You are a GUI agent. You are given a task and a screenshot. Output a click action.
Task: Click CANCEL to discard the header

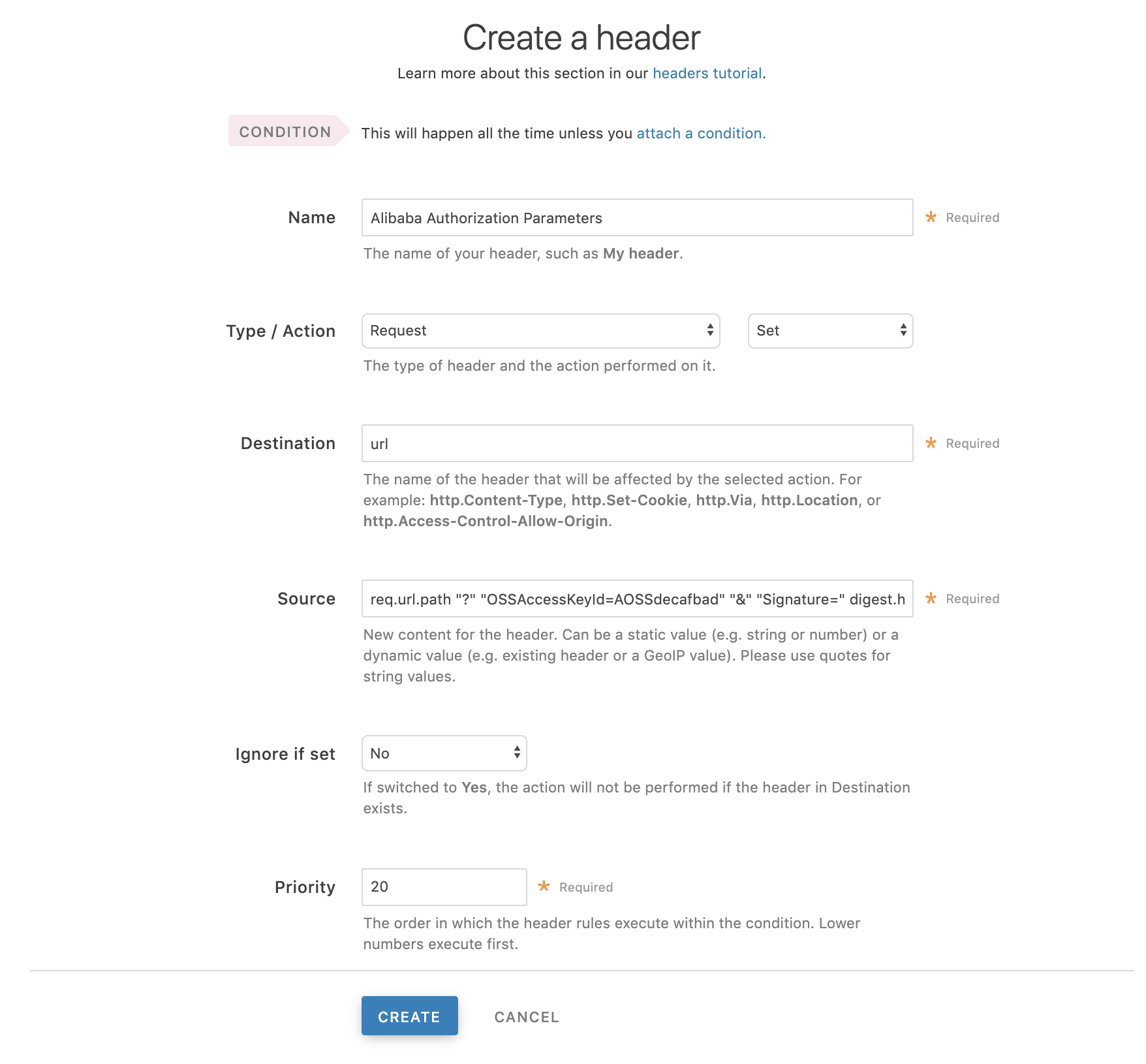click(x=526, y=1016)
